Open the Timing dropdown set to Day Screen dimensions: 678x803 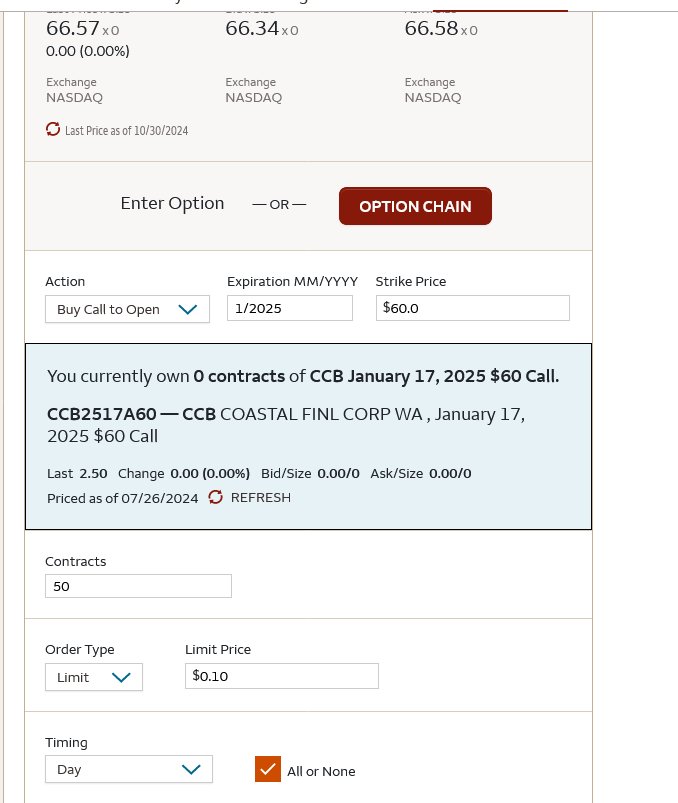point(129,769)
